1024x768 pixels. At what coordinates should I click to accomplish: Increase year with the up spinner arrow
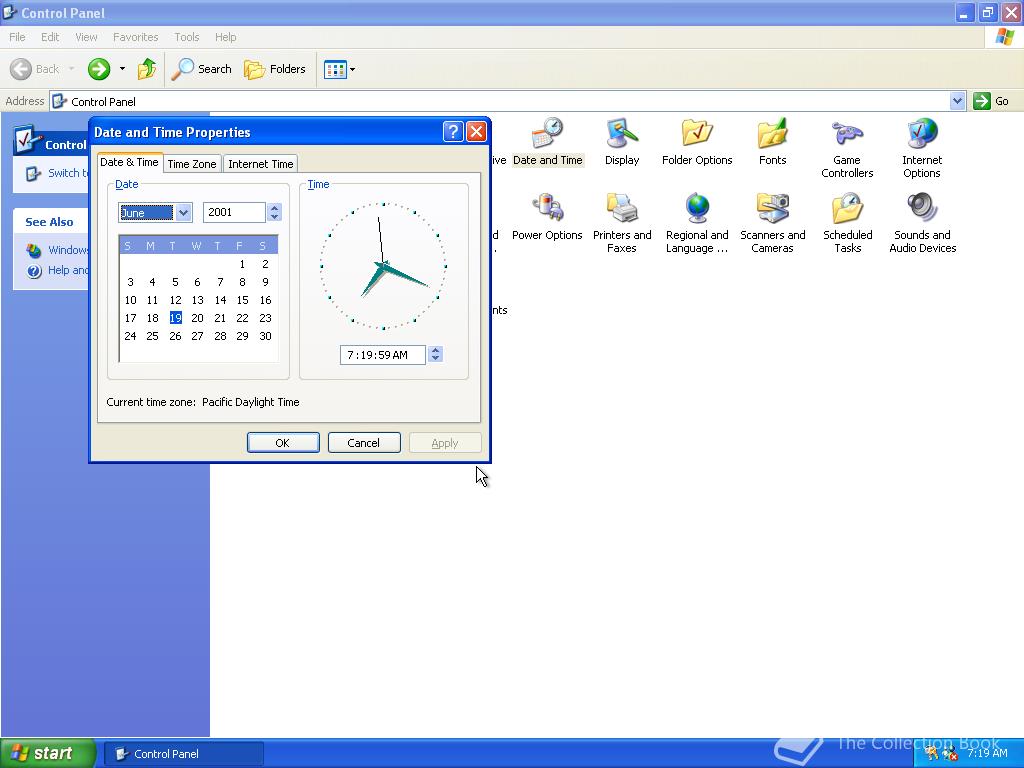[274, 208]
